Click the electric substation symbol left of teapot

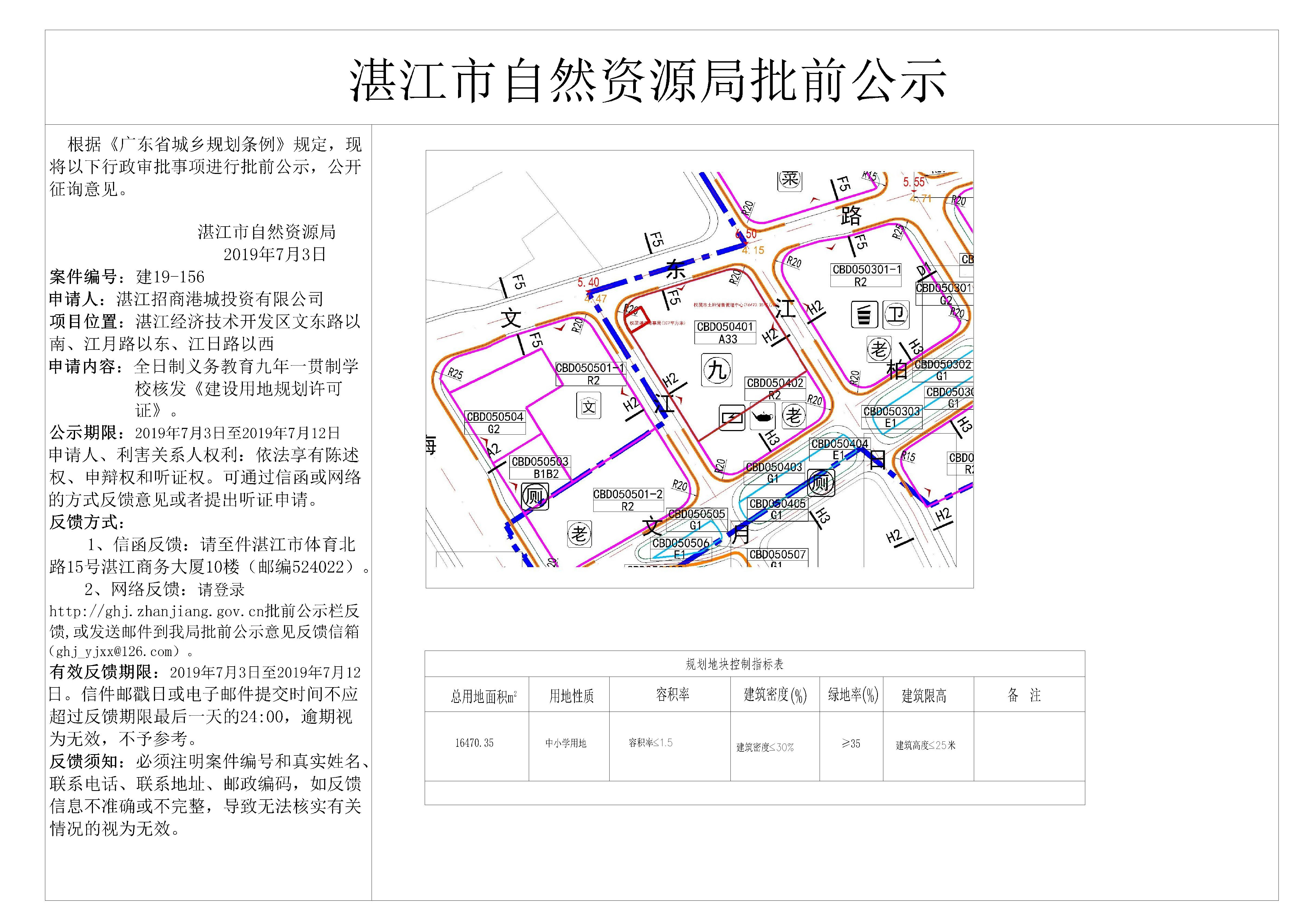[732, 418]
